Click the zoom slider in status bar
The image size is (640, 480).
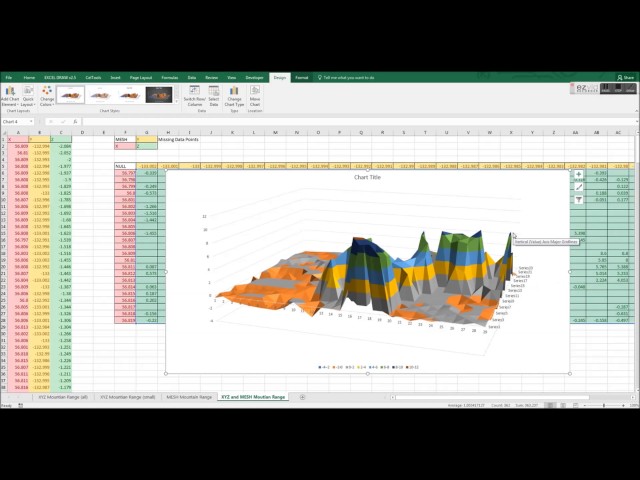point(604,405)
